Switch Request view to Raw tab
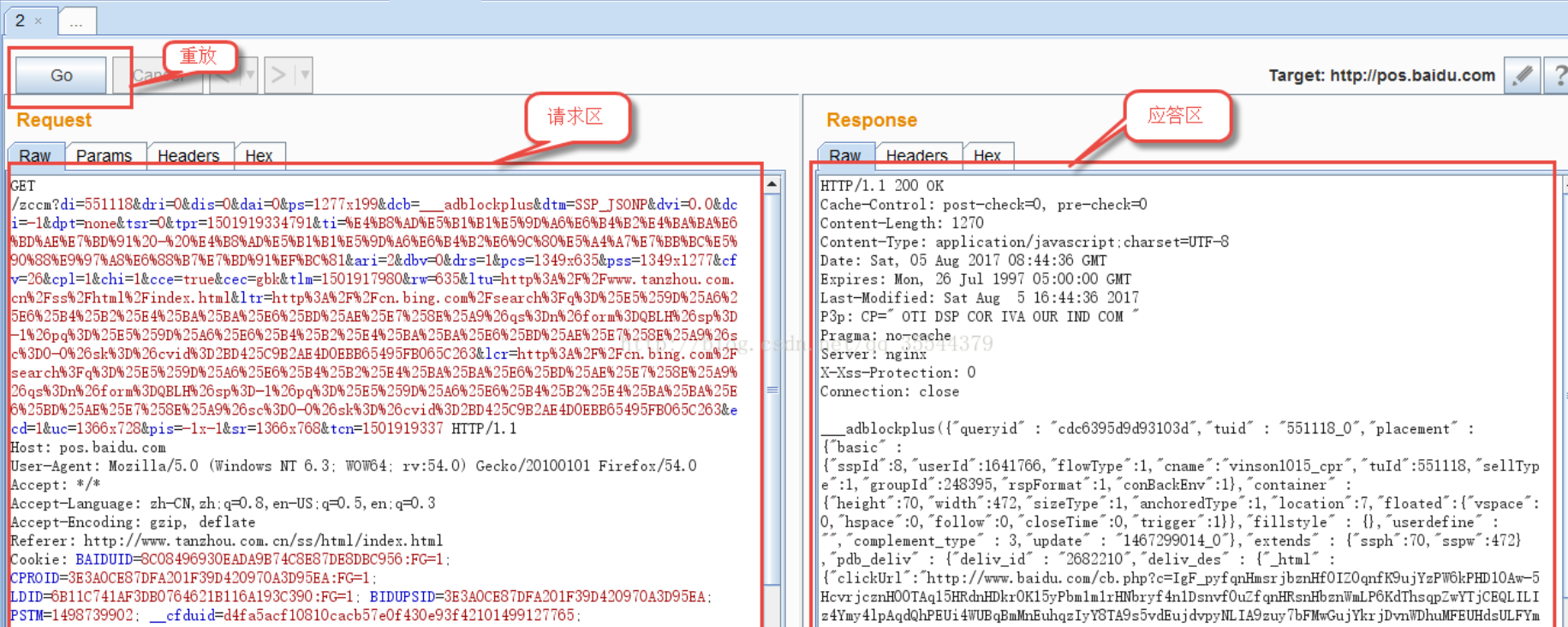Image resolution: width=1568 pixels, height=627 pixels. (x=35, y=155)
